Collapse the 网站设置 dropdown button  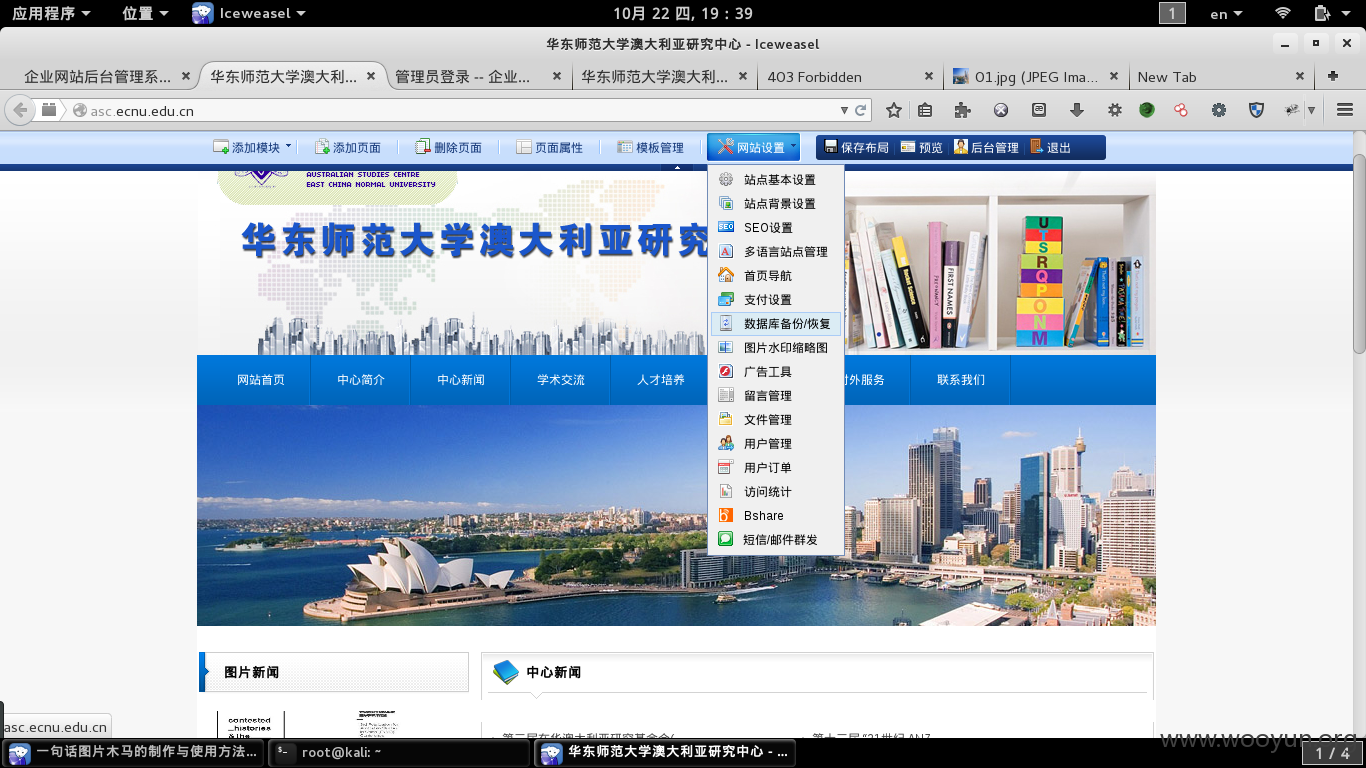point(754,147)
